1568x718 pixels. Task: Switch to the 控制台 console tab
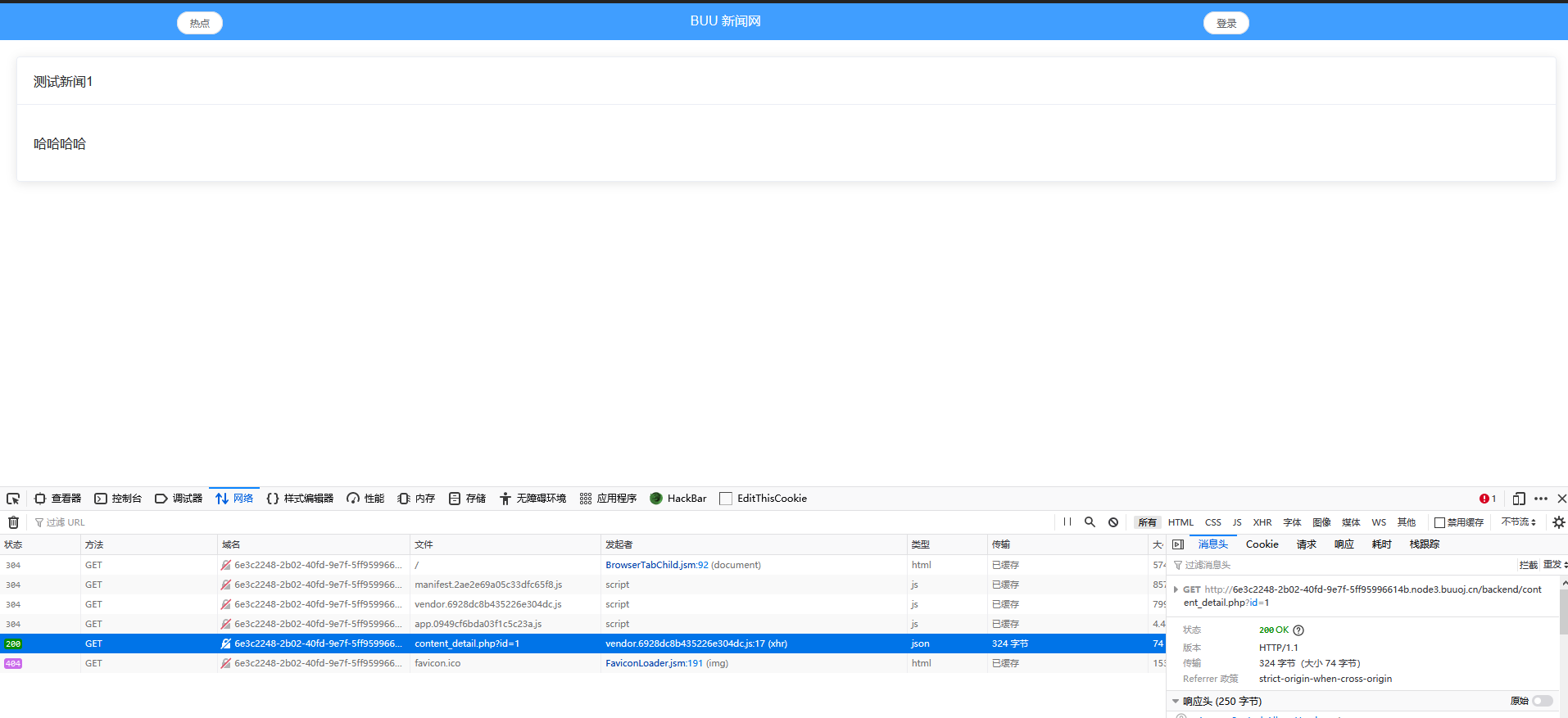coord(118,499)
